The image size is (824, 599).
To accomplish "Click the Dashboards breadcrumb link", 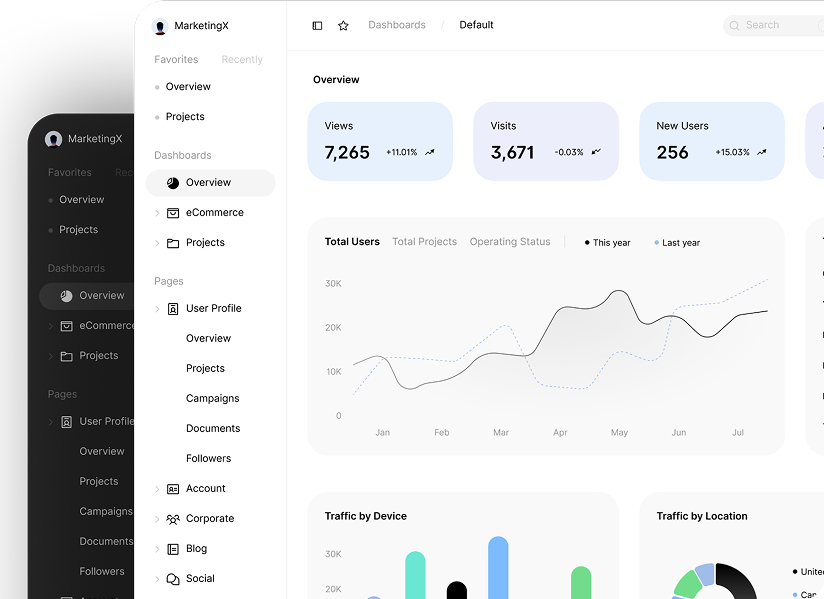I will point(396,25).
